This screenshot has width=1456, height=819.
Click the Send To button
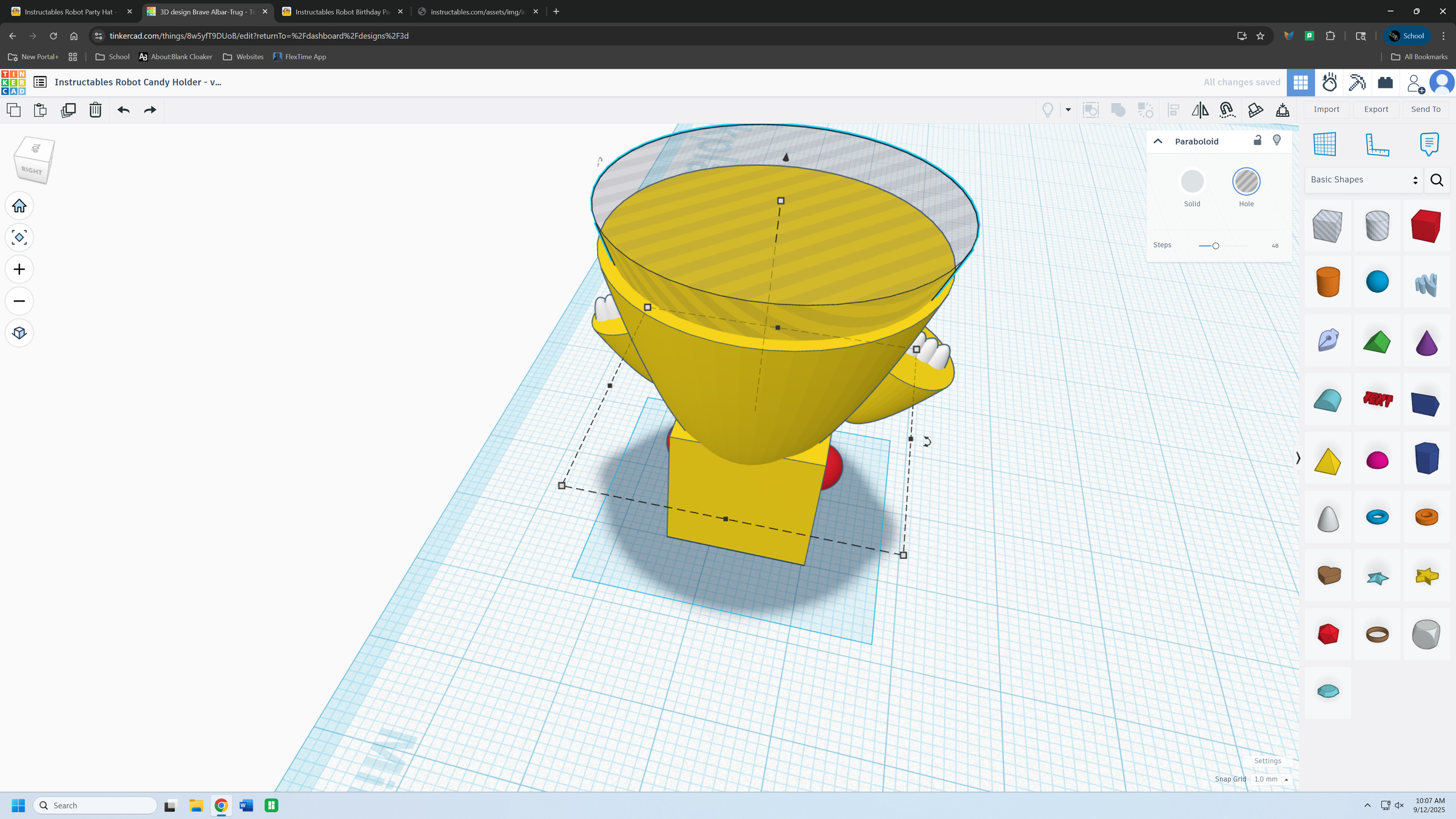1426,110
